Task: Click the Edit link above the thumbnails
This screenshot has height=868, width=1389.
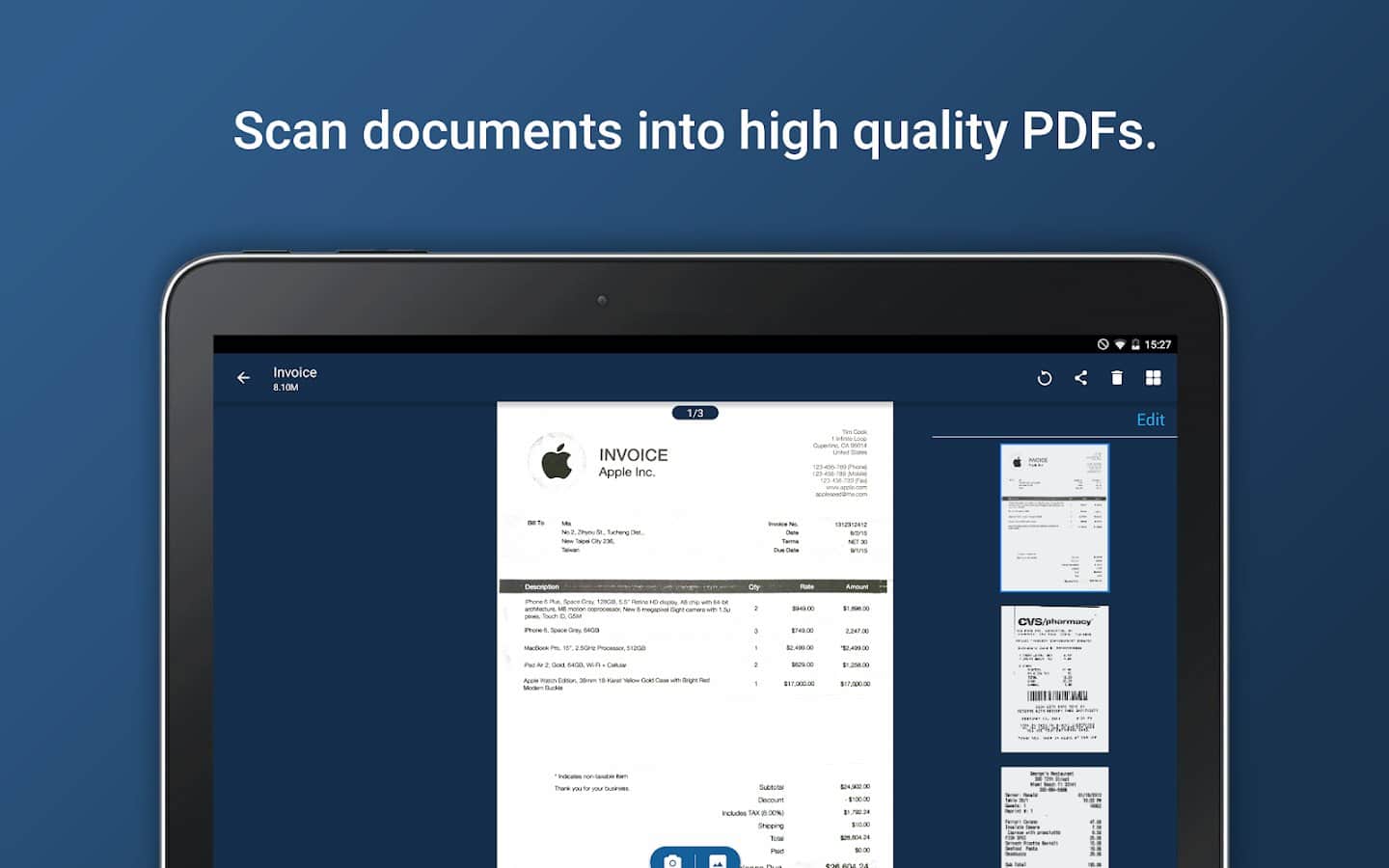Action: (1150, 420)
